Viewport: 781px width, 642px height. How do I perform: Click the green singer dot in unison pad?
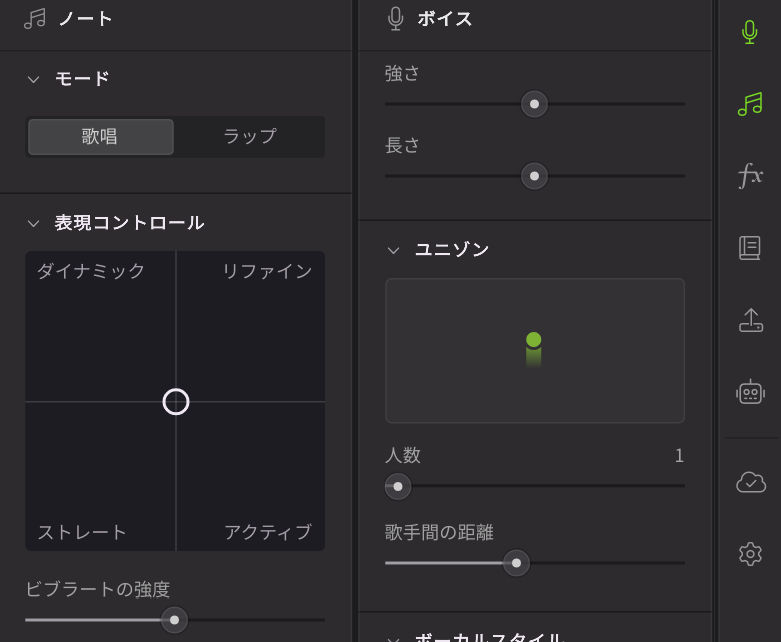tap(534, 340)
